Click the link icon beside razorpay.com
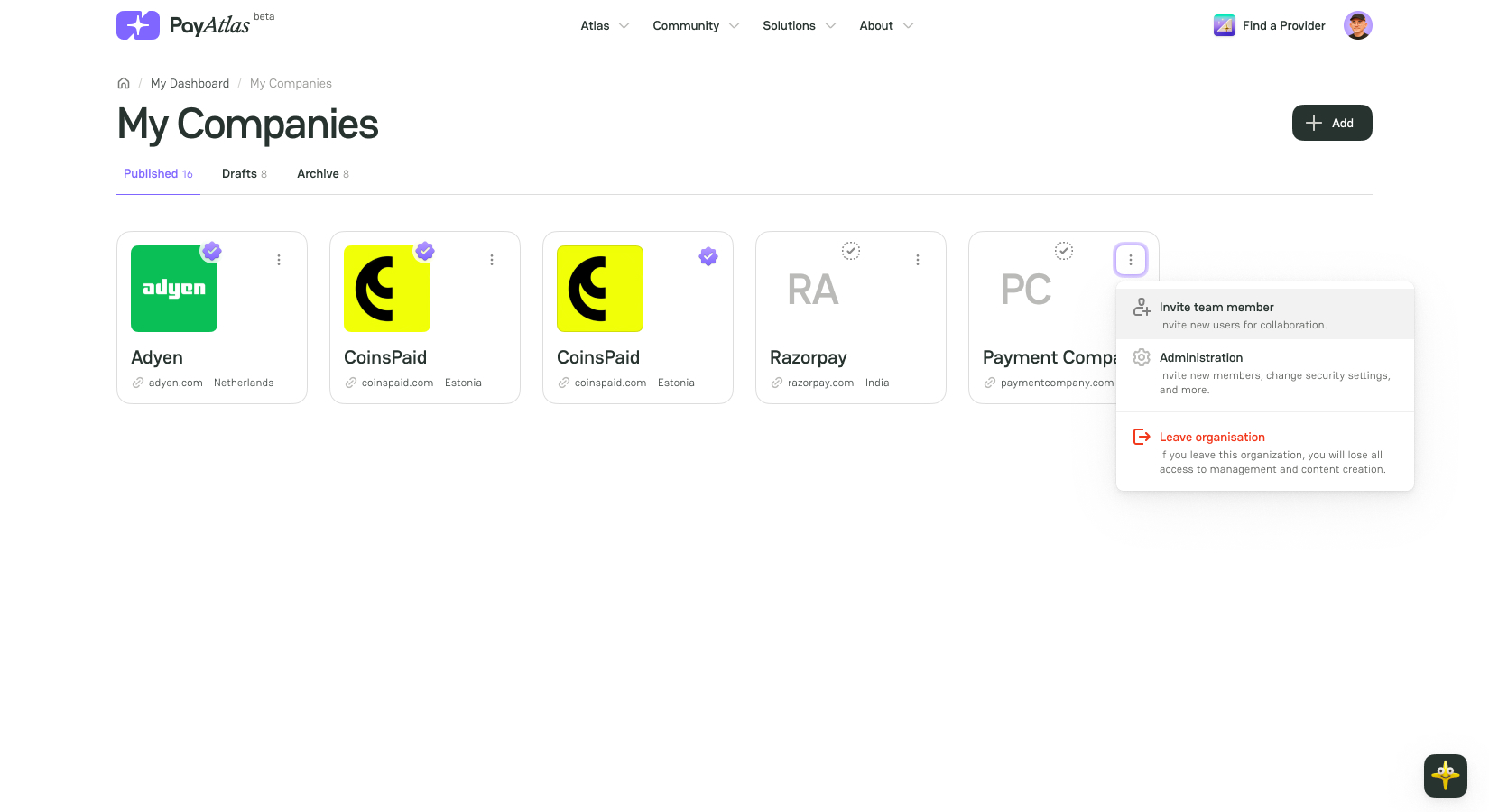1489x812 pixels. tap(777, 383)
